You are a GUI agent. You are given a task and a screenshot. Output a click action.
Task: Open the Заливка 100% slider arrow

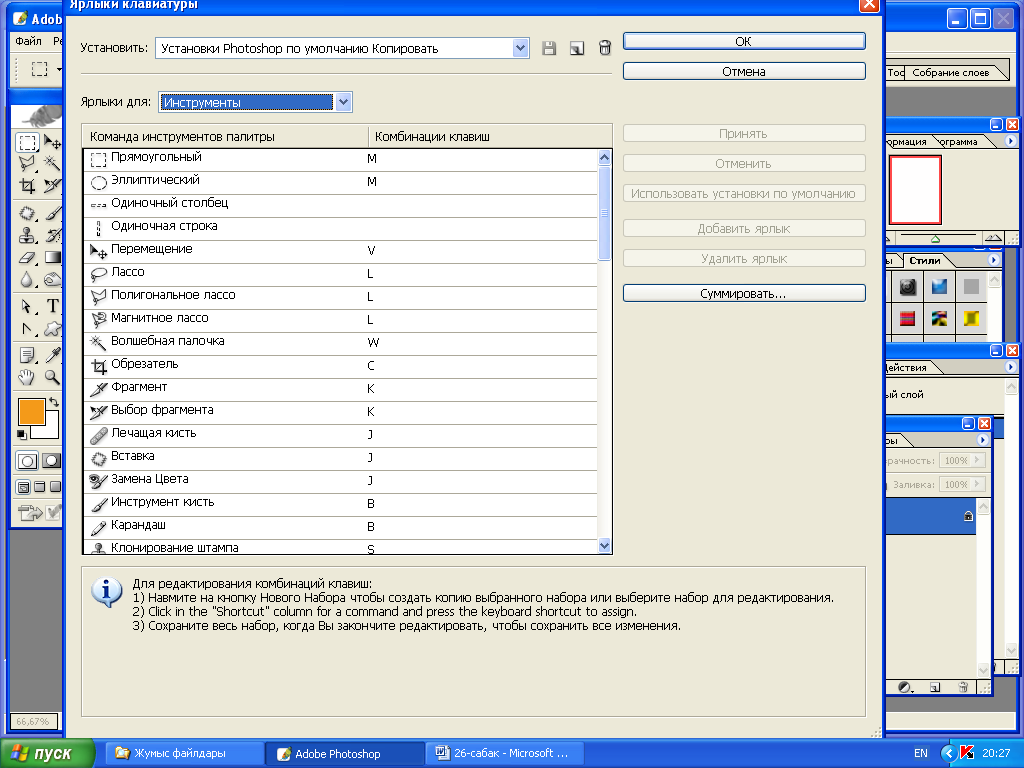tap(978, 484)
